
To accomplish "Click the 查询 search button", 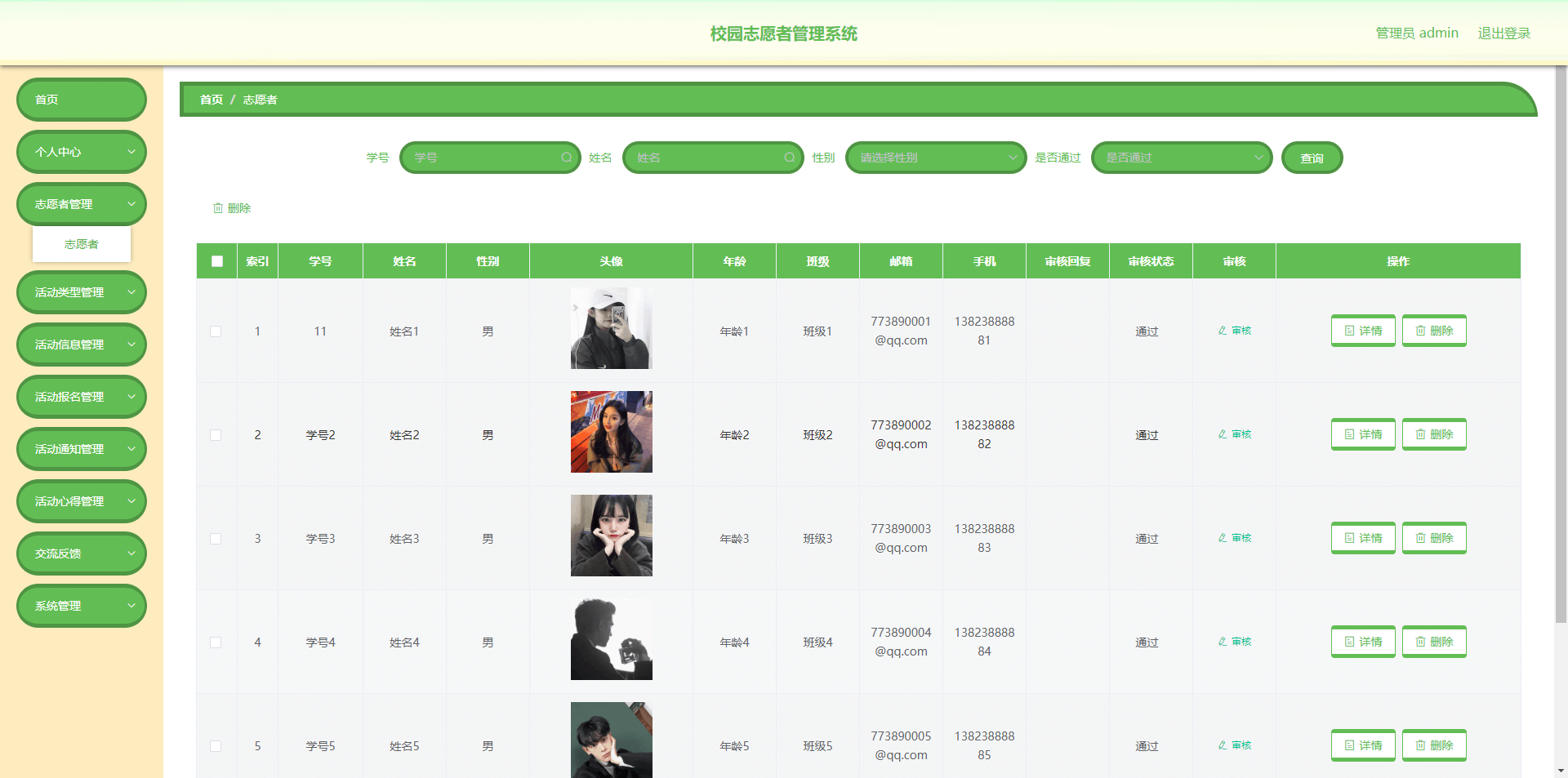I will (1312, 158).
